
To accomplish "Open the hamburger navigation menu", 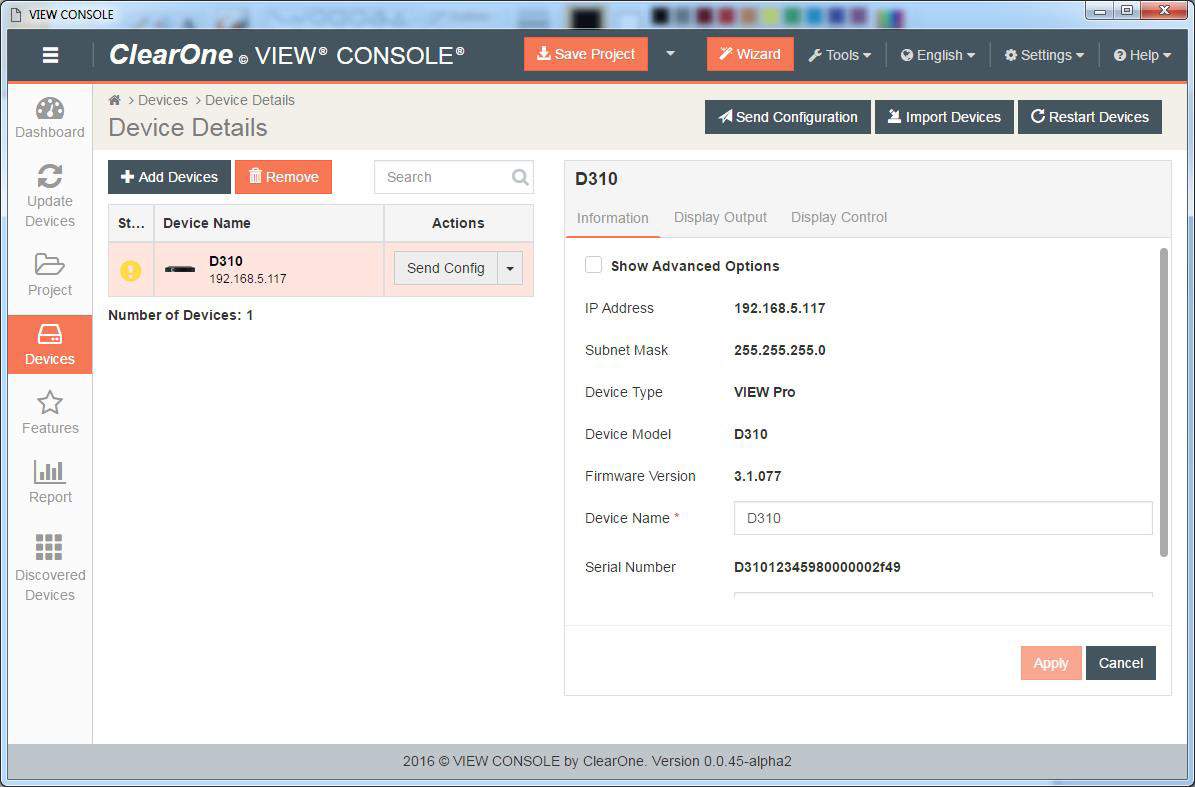I will [x=50, y=55].
